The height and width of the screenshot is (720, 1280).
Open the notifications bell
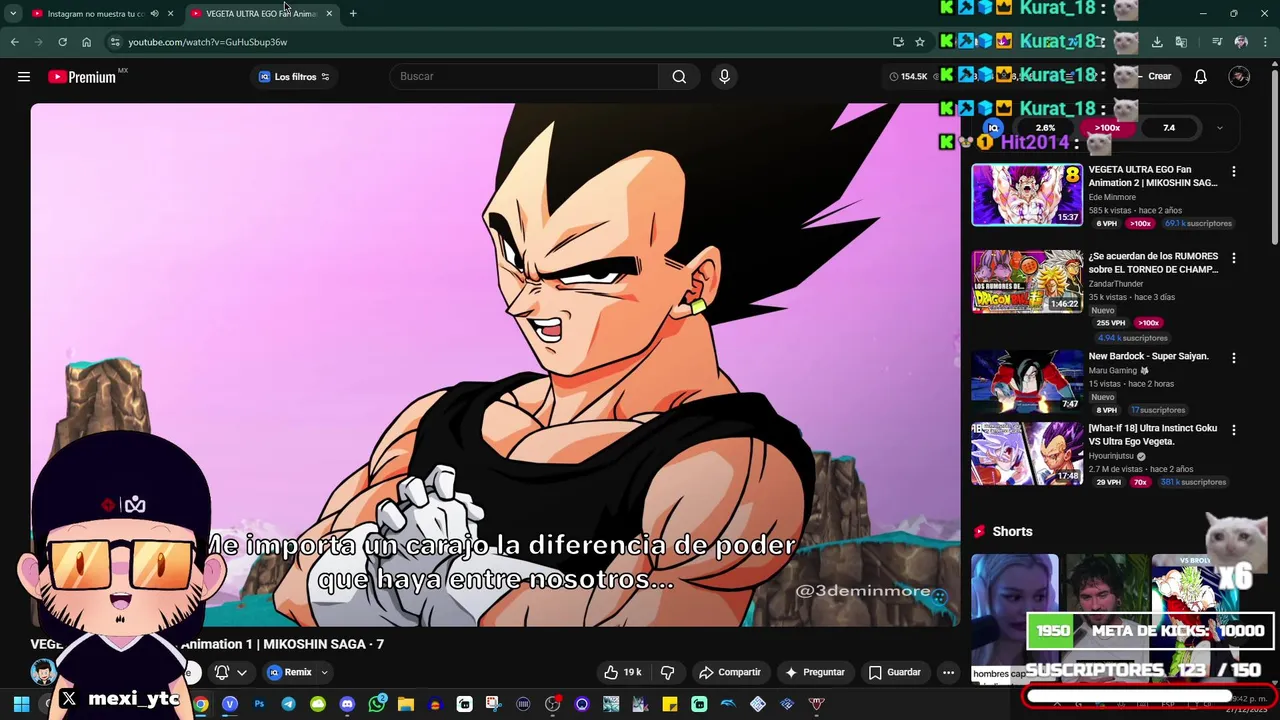pyautogui.click(x=1201, y=77)
